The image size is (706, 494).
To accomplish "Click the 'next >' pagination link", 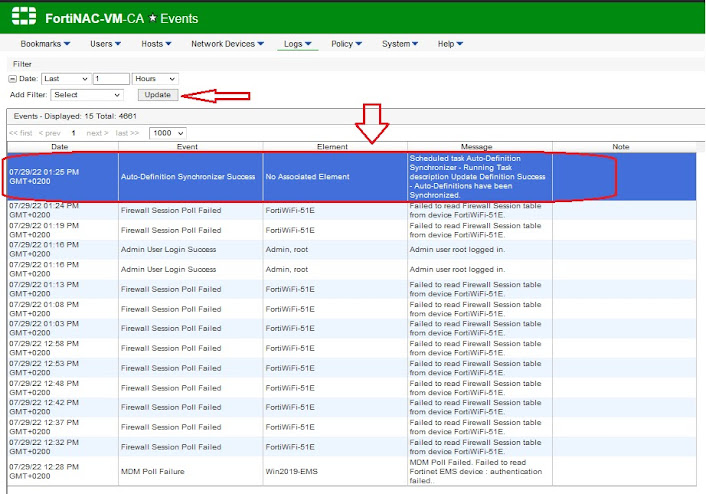I will (97, 133).
